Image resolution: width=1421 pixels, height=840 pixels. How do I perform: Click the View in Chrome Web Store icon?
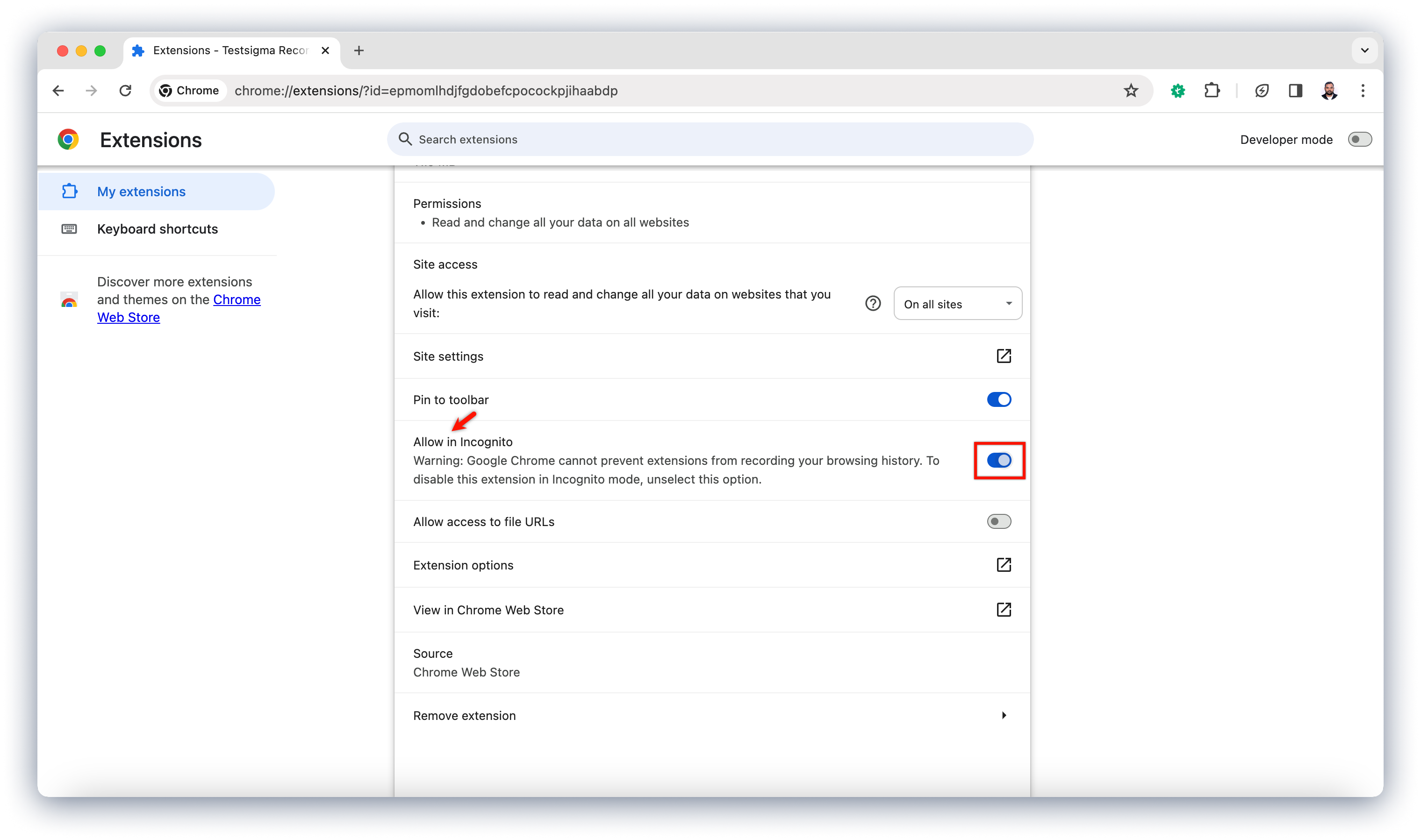point(1003,609)
